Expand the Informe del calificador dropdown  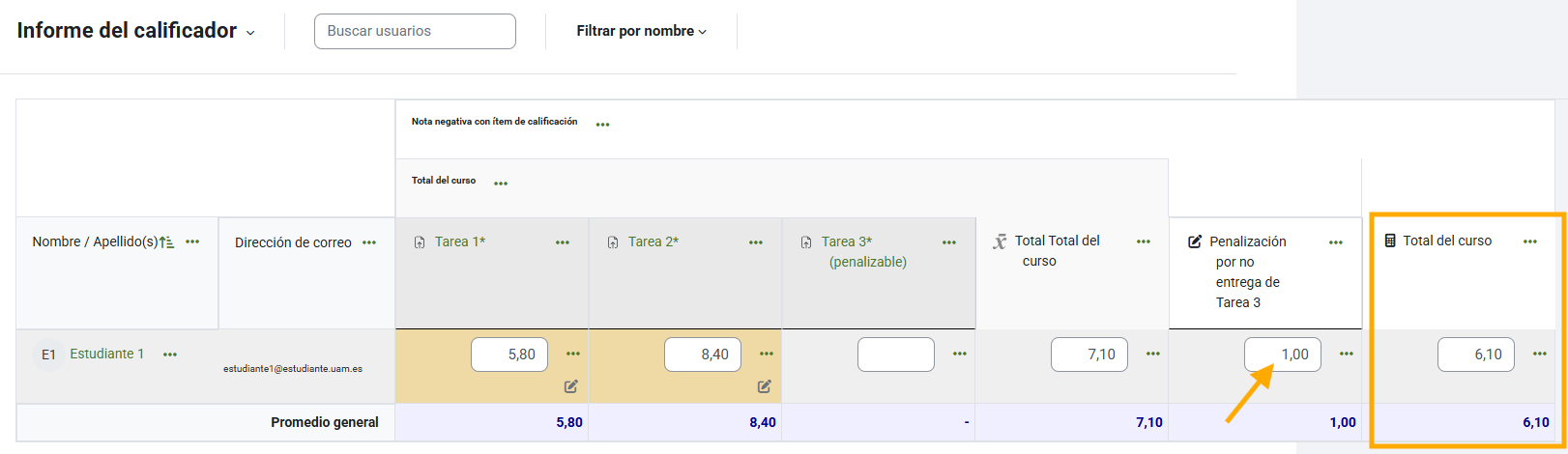point(250,32)
